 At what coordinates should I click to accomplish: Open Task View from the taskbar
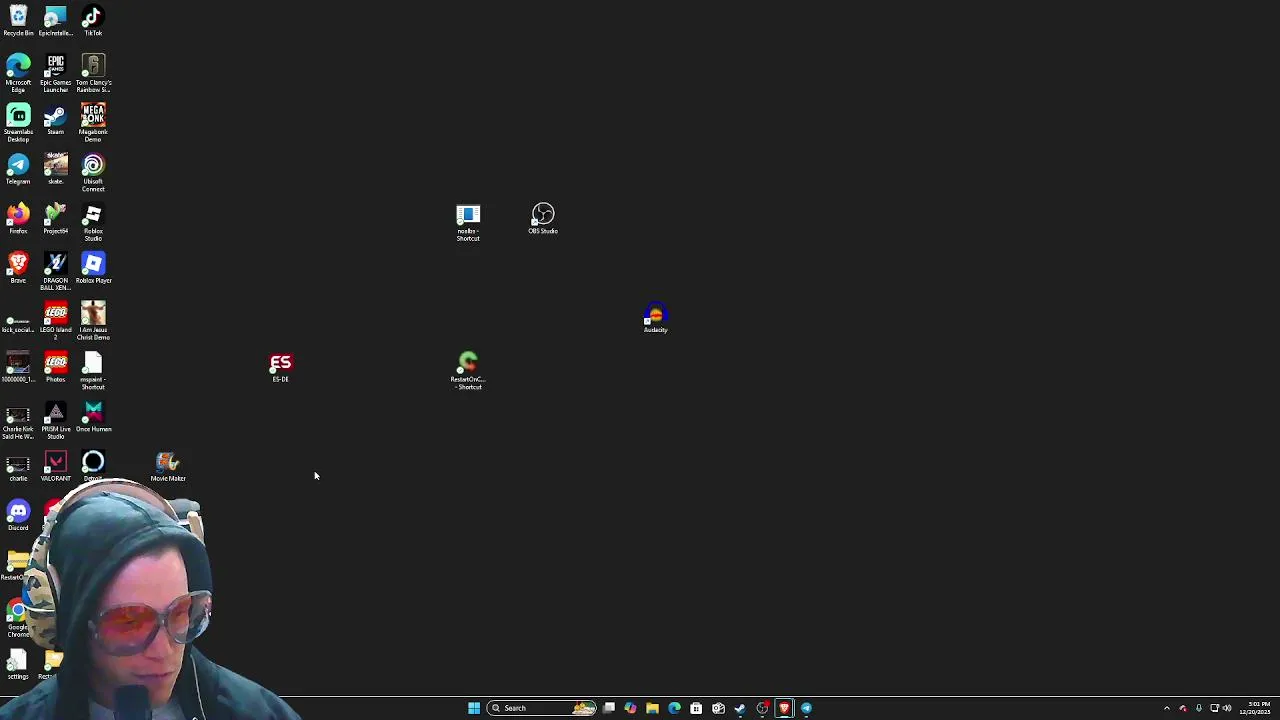[x=609, y=708]
